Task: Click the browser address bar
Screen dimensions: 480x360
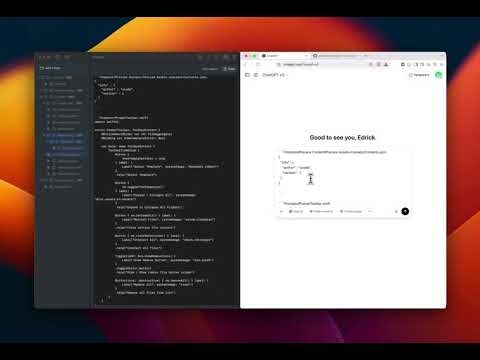Action: tap(320, 64)
